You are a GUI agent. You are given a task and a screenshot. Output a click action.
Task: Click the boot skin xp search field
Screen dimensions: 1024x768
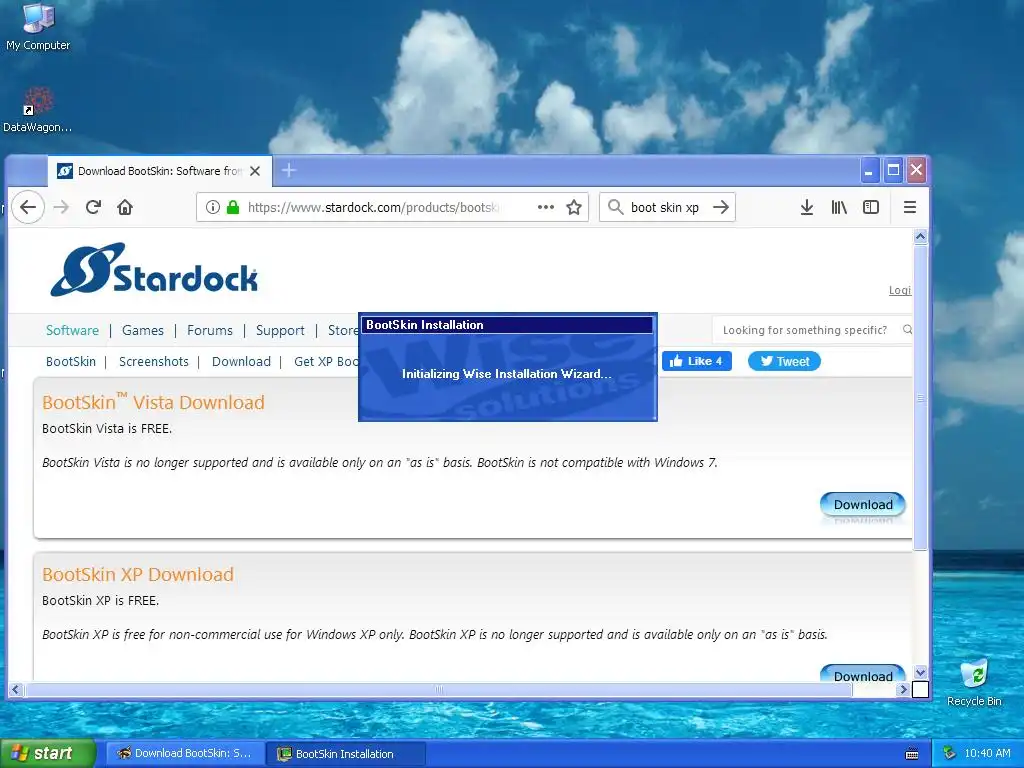tap(665, 207)
